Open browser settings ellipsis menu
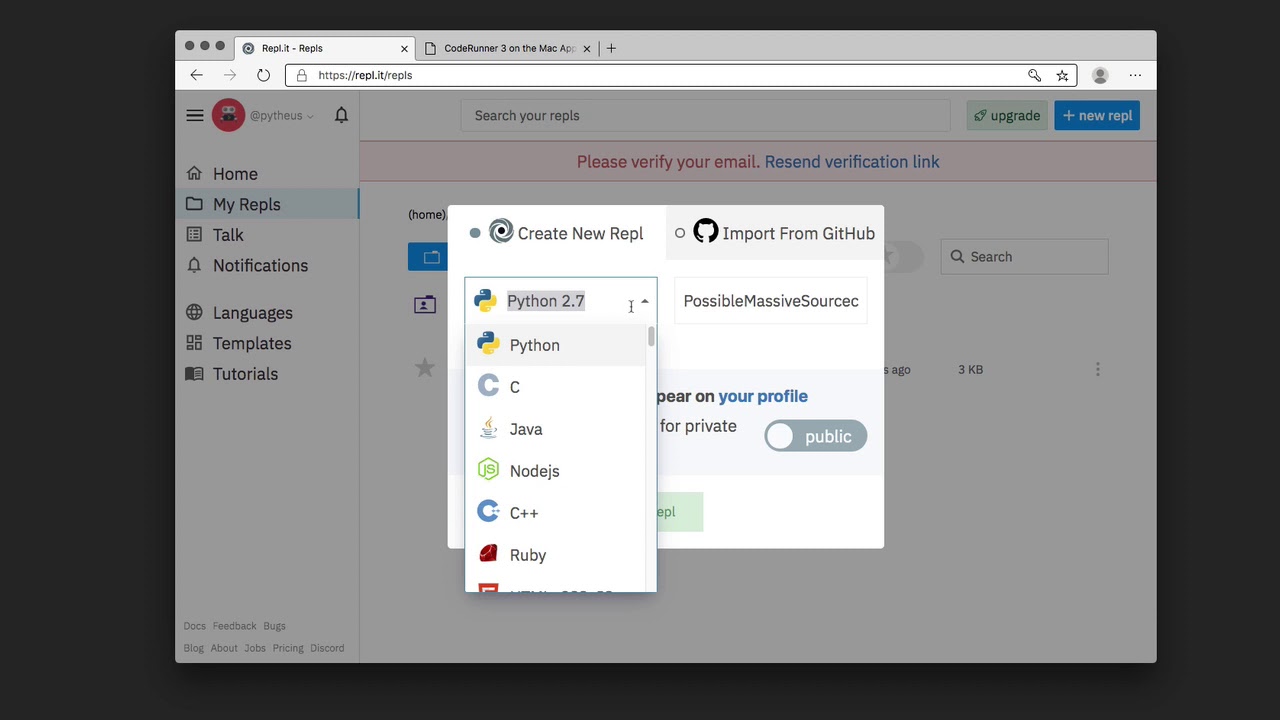Viewport: 1280px width, 720px height. pos(1135,75)
